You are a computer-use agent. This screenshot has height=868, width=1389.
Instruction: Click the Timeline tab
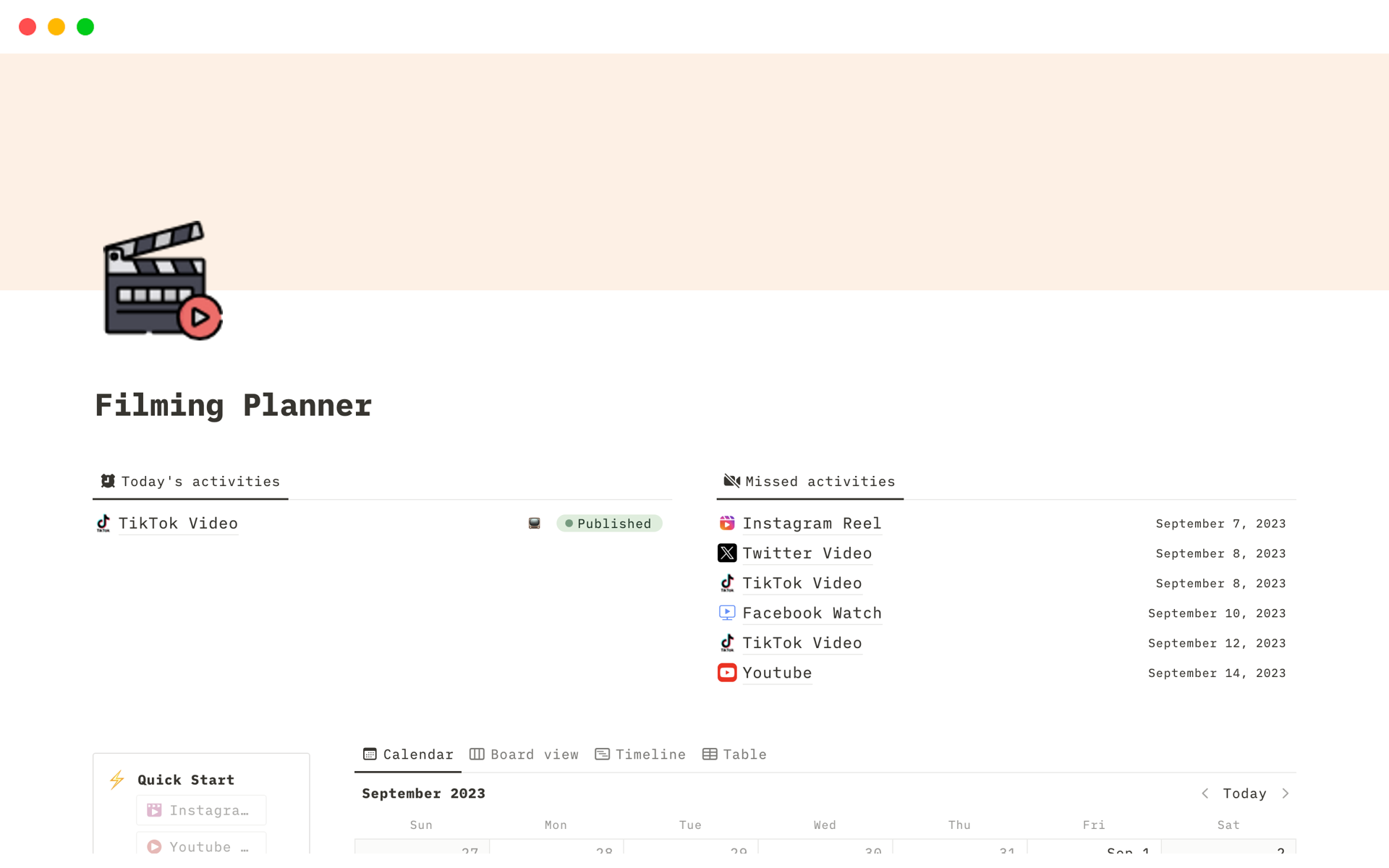(641, 754)
